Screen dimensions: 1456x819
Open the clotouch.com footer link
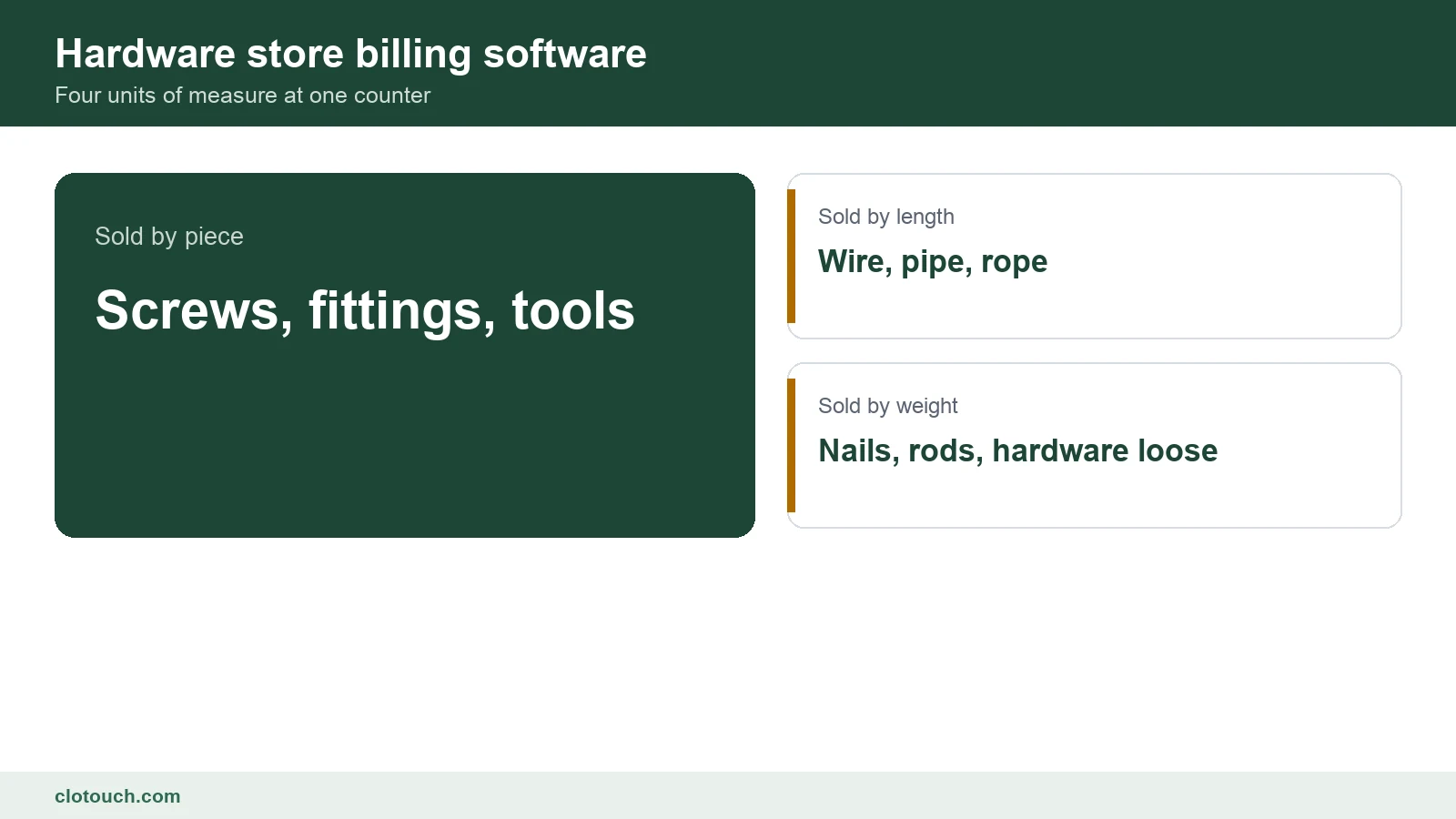click(117, 796)
